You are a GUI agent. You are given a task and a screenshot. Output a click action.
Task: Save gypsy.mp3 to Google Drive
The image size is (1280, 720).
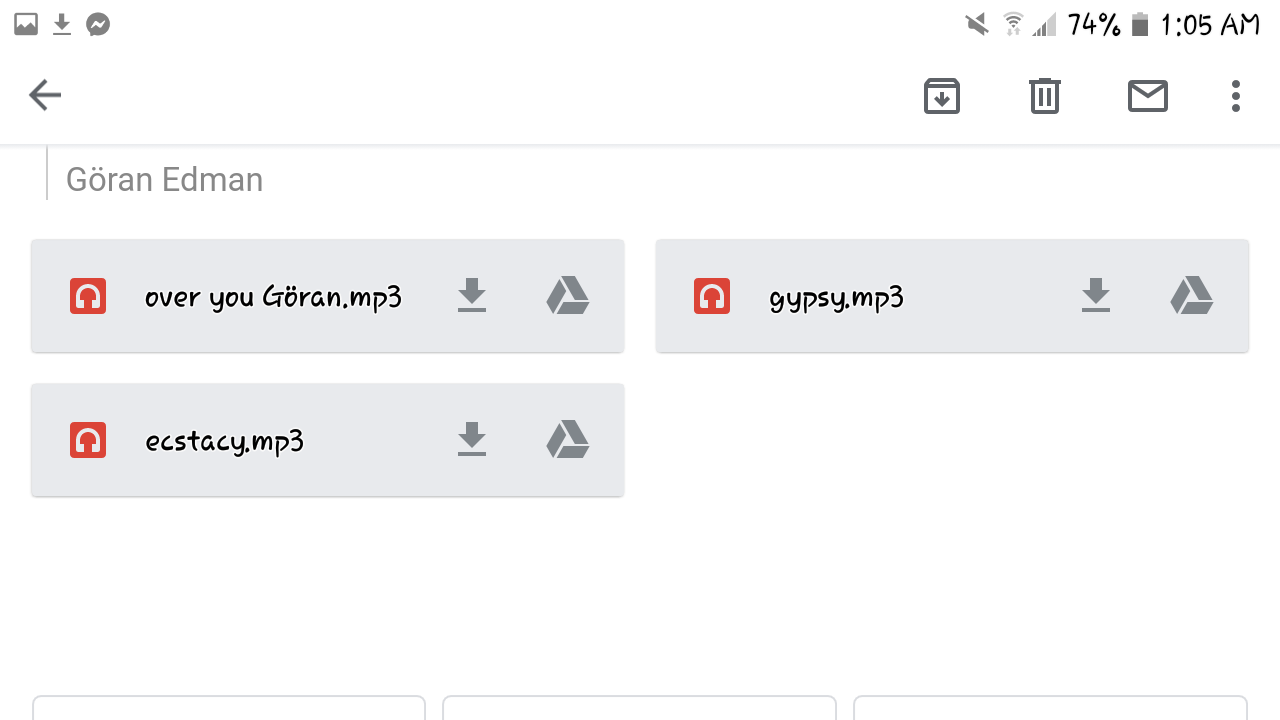click(1192, 296)
